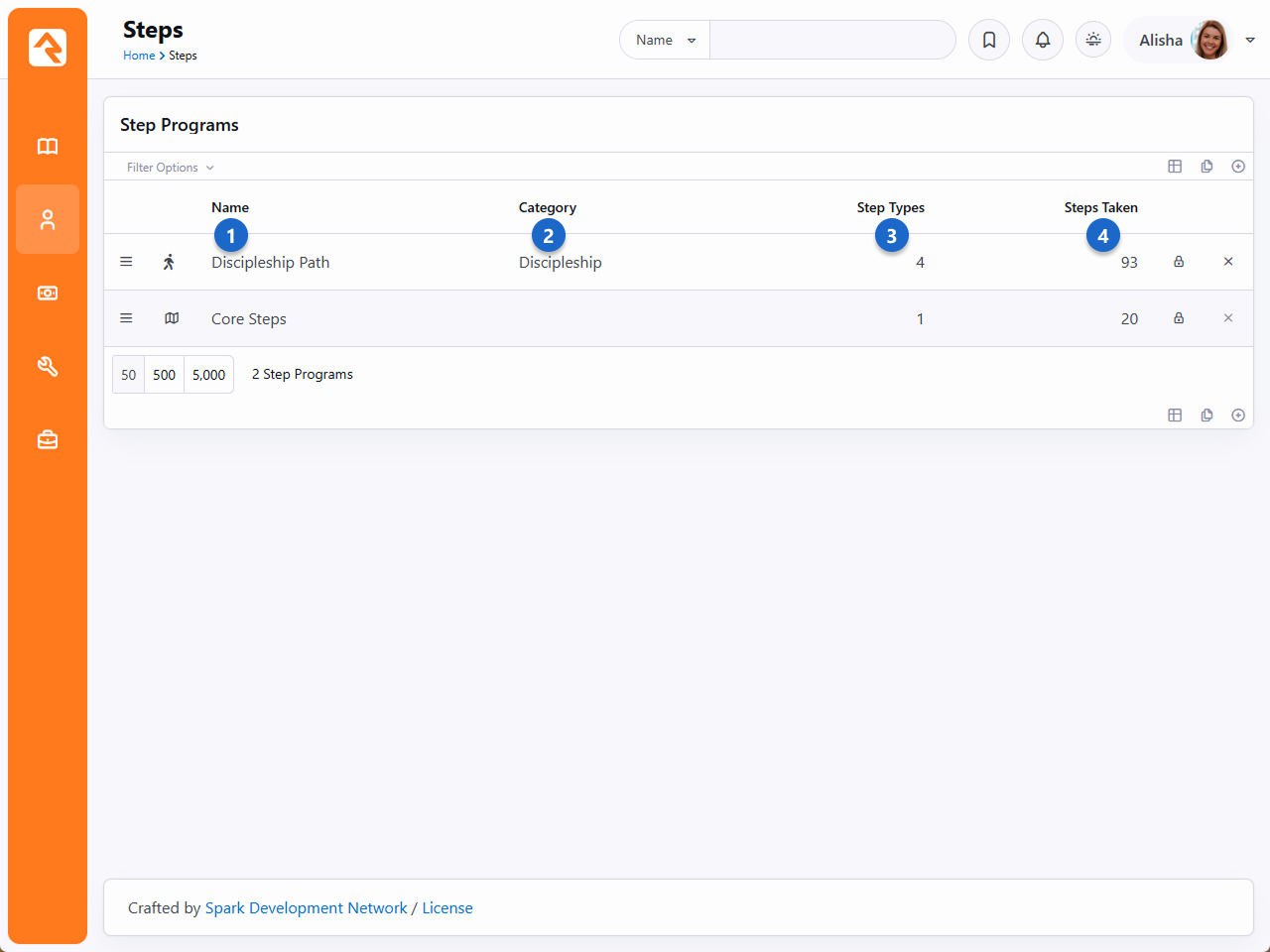Expand the Filter Options section

click(x=170, y=168)
